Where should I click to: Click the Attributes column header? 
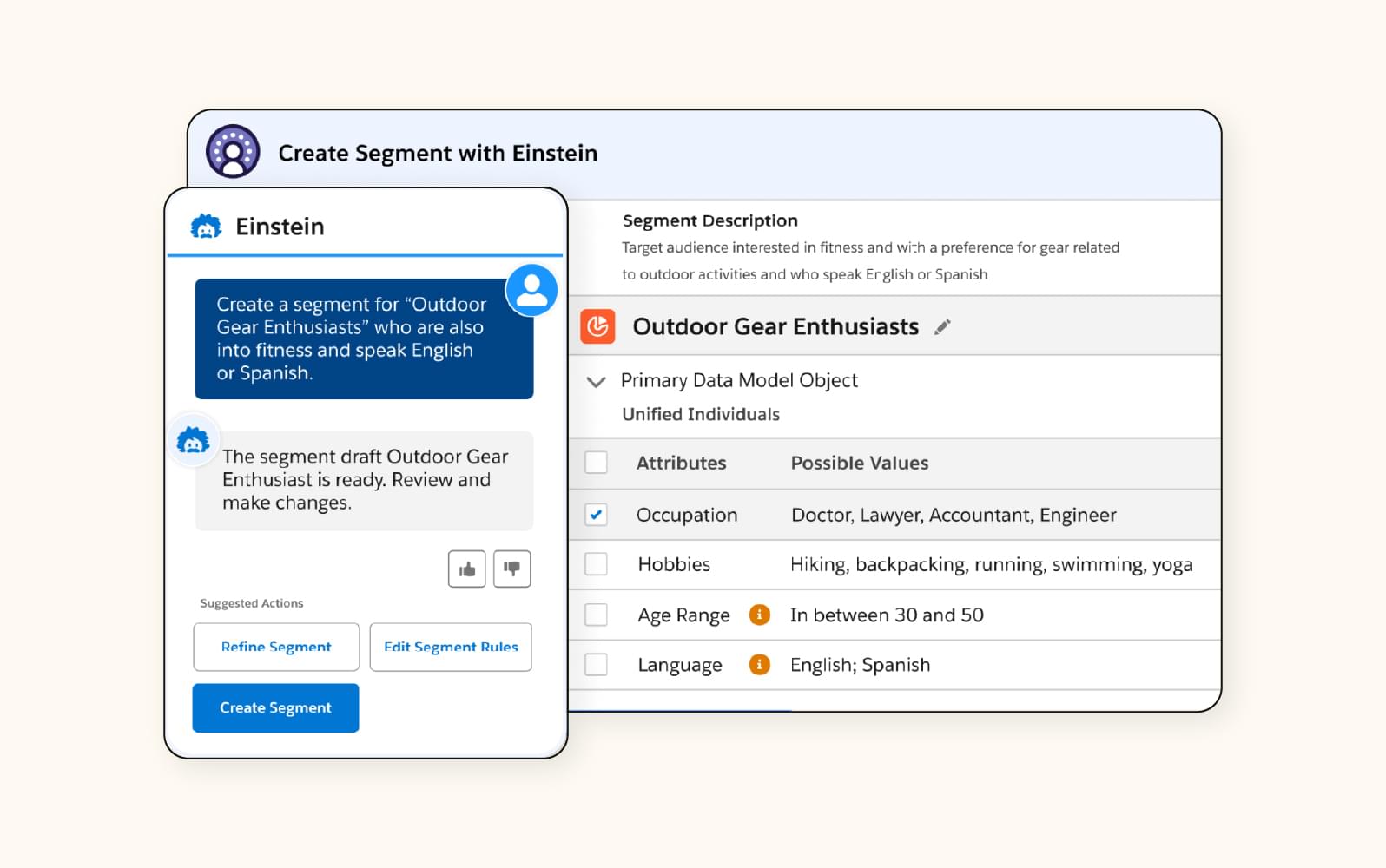coord(681,464)
